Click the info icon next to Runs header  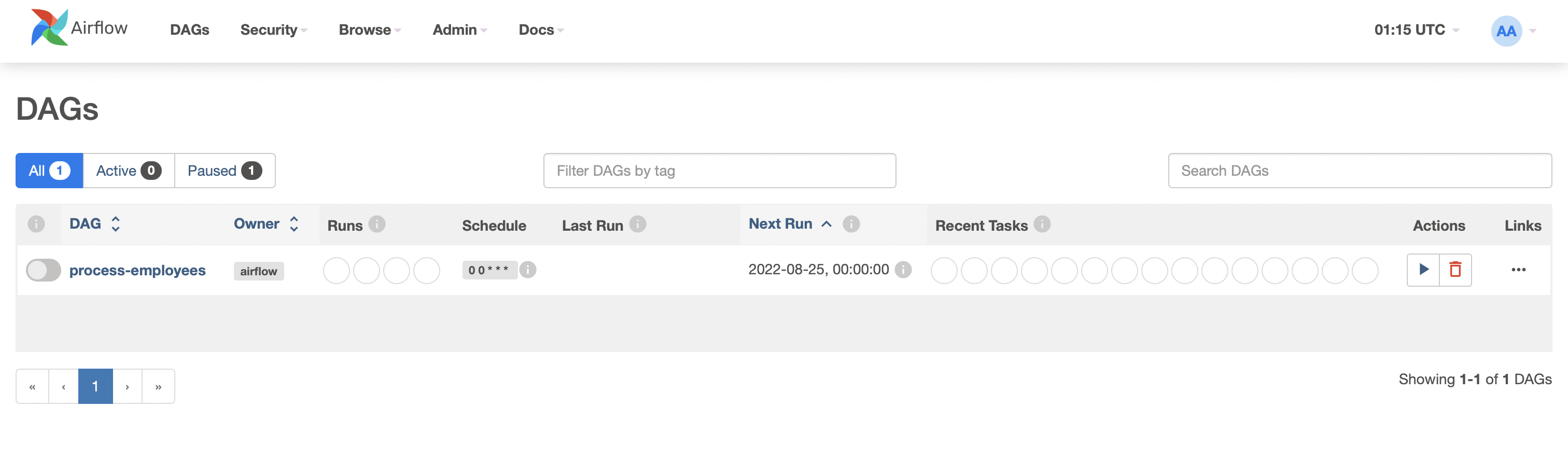377,224
